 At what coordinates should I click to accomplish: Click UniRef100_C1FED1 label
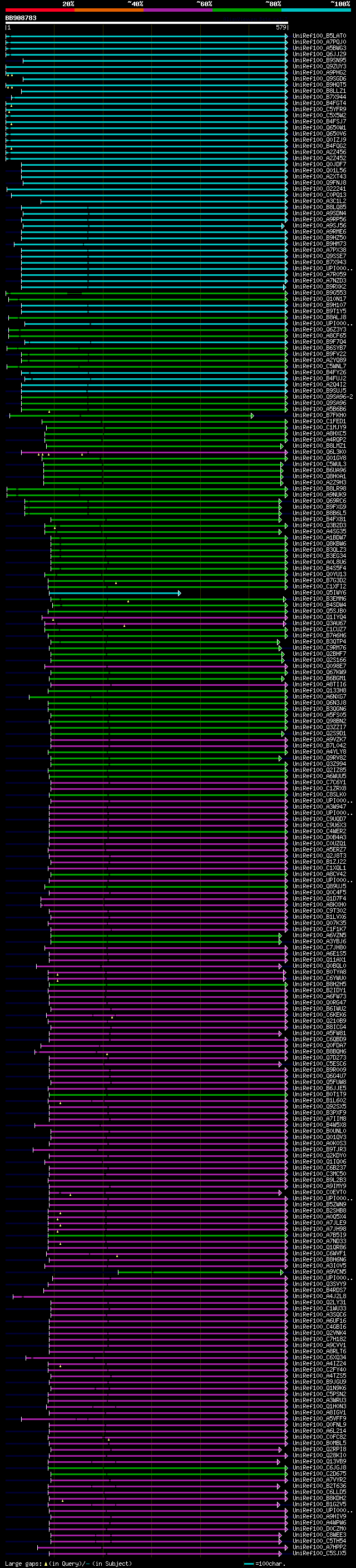319,421
